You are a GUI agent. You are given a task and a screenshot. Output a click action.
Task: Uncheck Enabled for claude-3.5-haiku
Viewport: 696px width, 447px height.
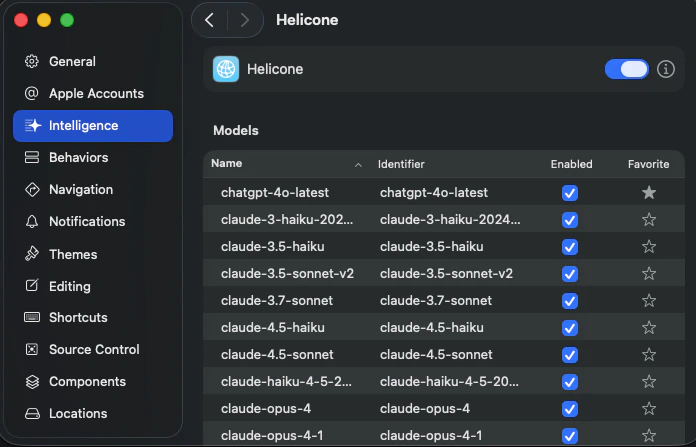coord(569,247)
